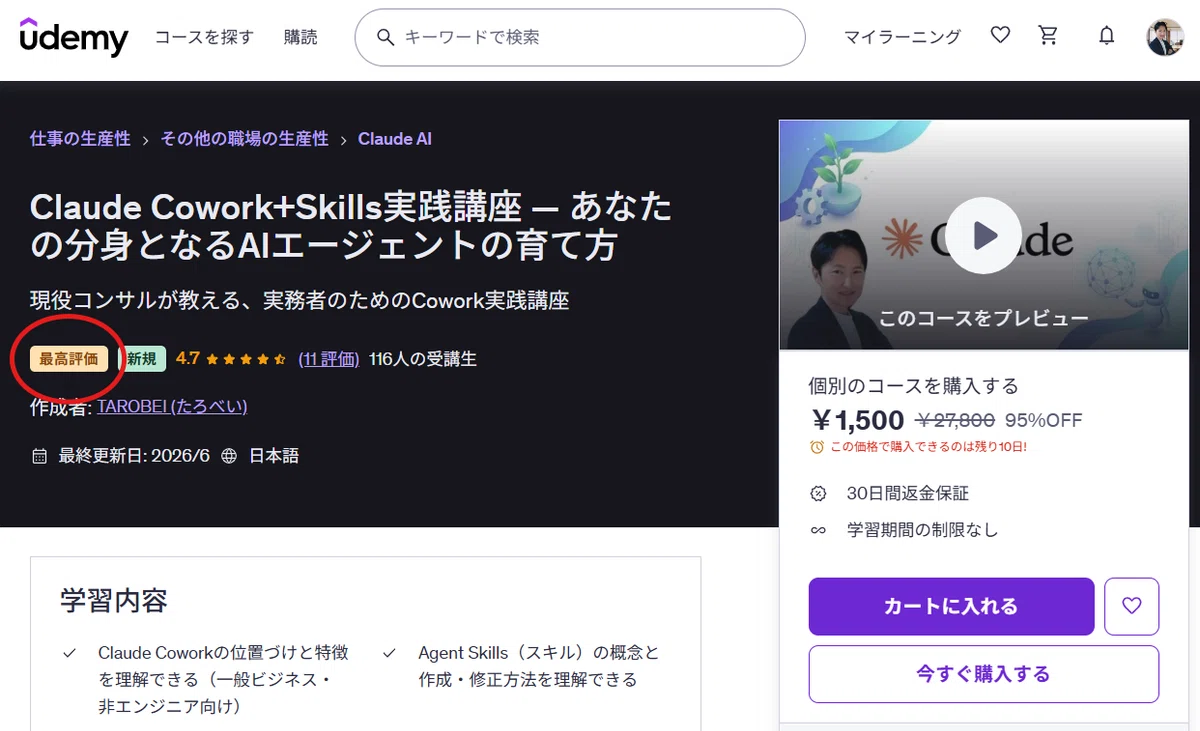Click the 個別のコースを購入する heading
The width and height of the screenshot is (1200, 731).
[913, 385]
